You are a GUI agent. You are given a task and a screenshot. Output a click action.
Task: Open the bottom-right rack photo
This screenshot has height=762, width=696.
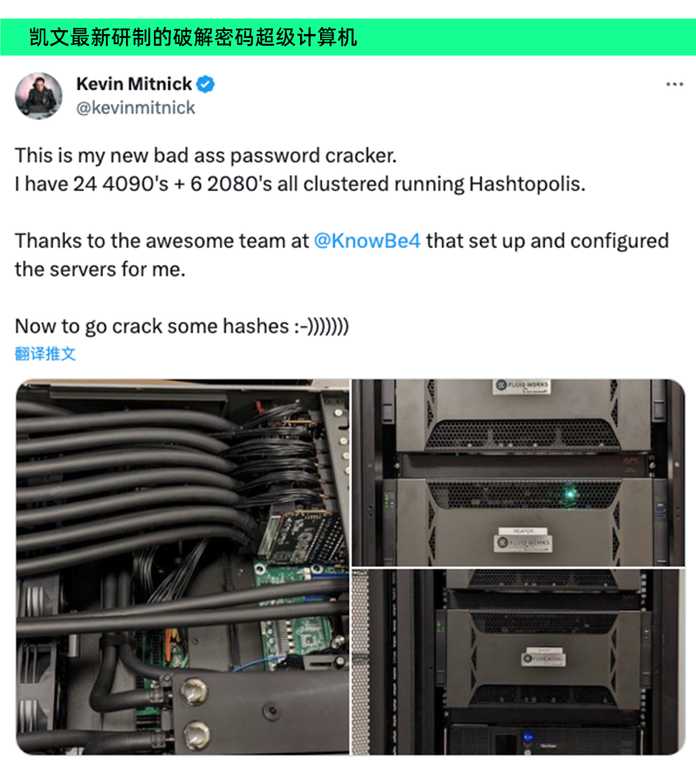point(518,662)
